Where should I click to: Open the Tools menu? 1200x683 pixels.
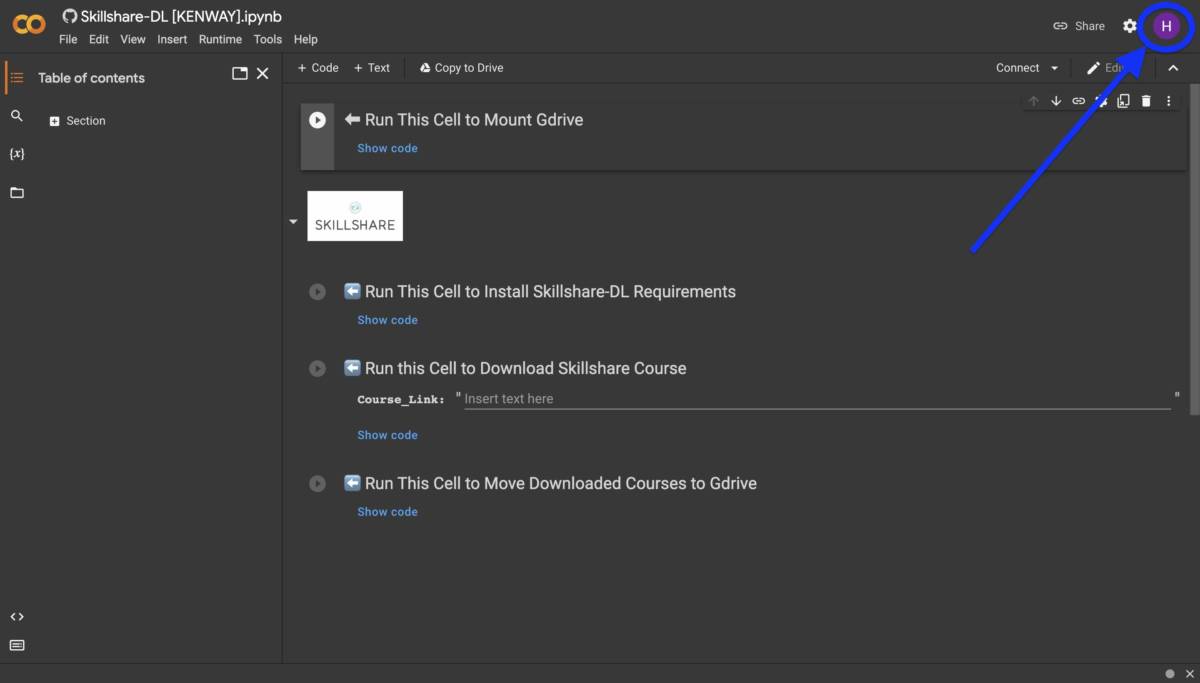coord(268,40)
